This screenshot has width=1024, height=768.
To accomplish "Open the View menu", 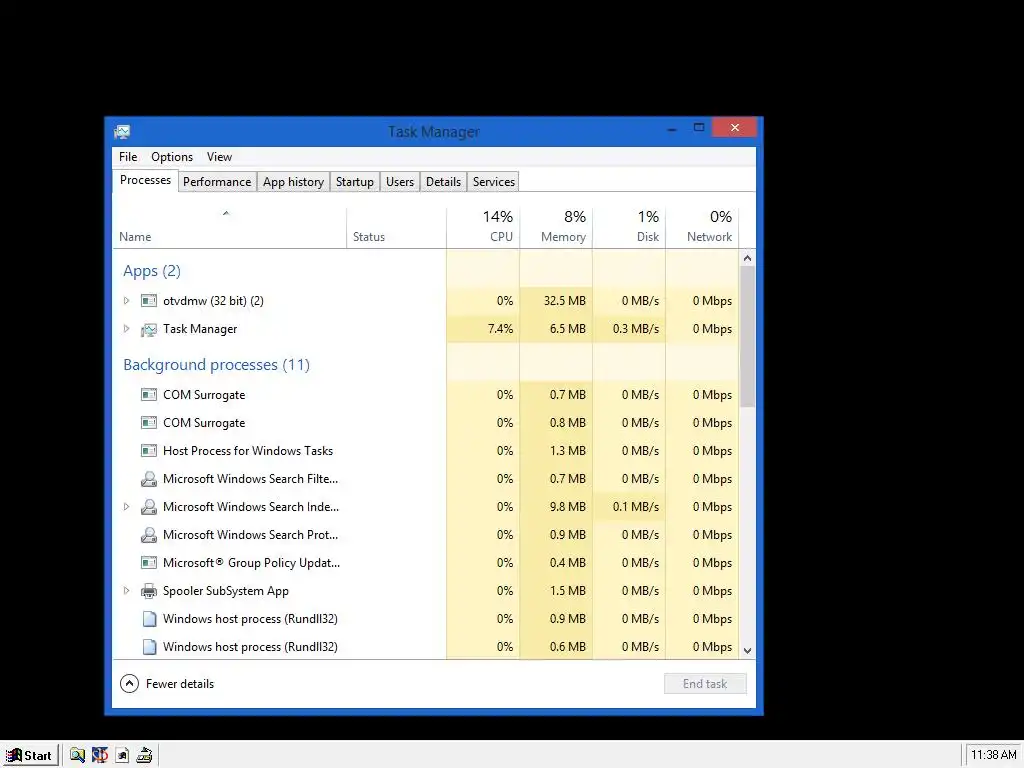I will point(219,157).
